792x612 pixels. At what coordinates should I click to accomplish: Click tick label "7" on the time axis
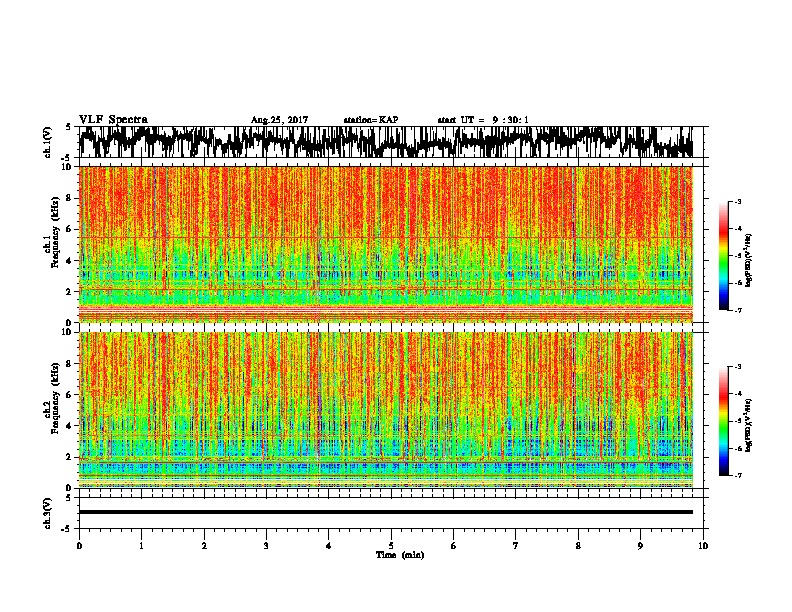pos(516,546)
